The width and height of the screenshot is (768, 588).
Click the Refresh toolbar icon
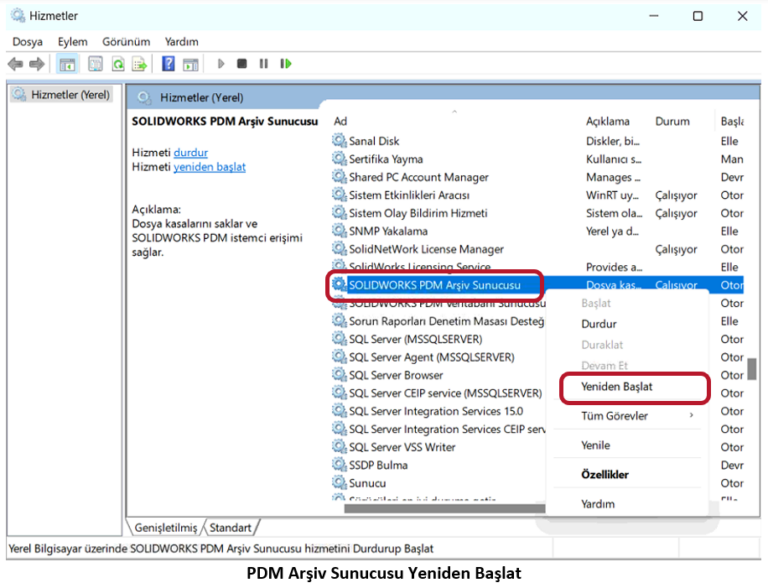118,64
